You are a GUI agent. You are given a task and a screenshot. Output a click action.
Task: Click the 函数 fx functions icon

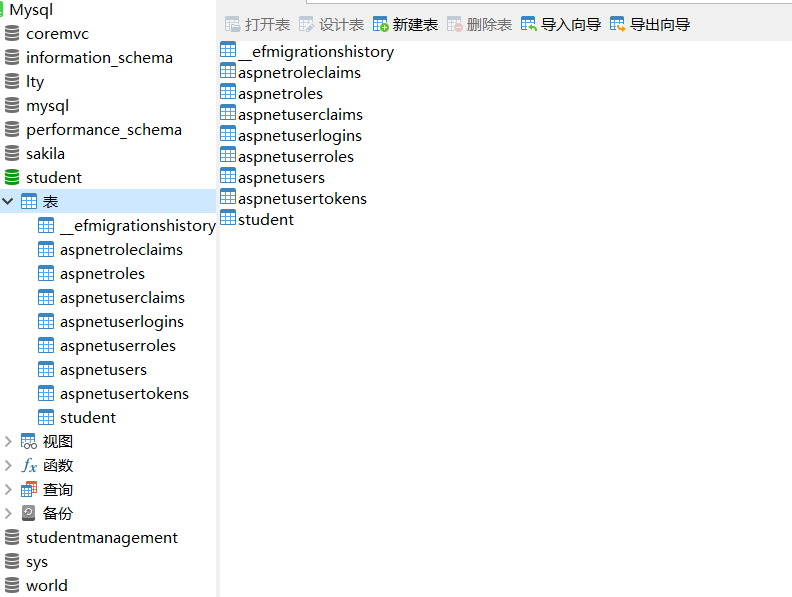[x=29, y=466]
